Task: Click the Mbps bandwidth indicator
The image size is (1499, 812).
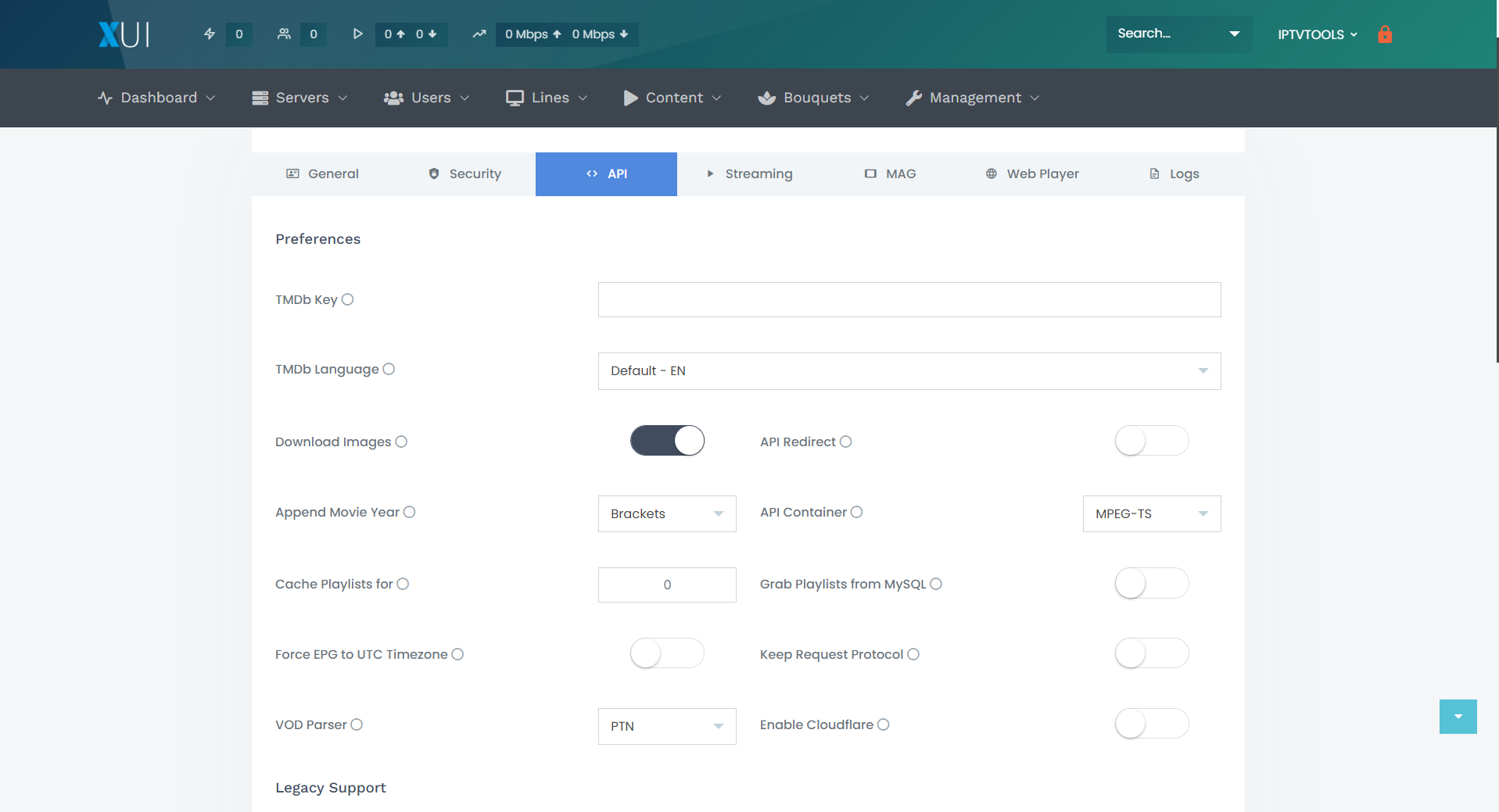Action: tap(567, 34)
